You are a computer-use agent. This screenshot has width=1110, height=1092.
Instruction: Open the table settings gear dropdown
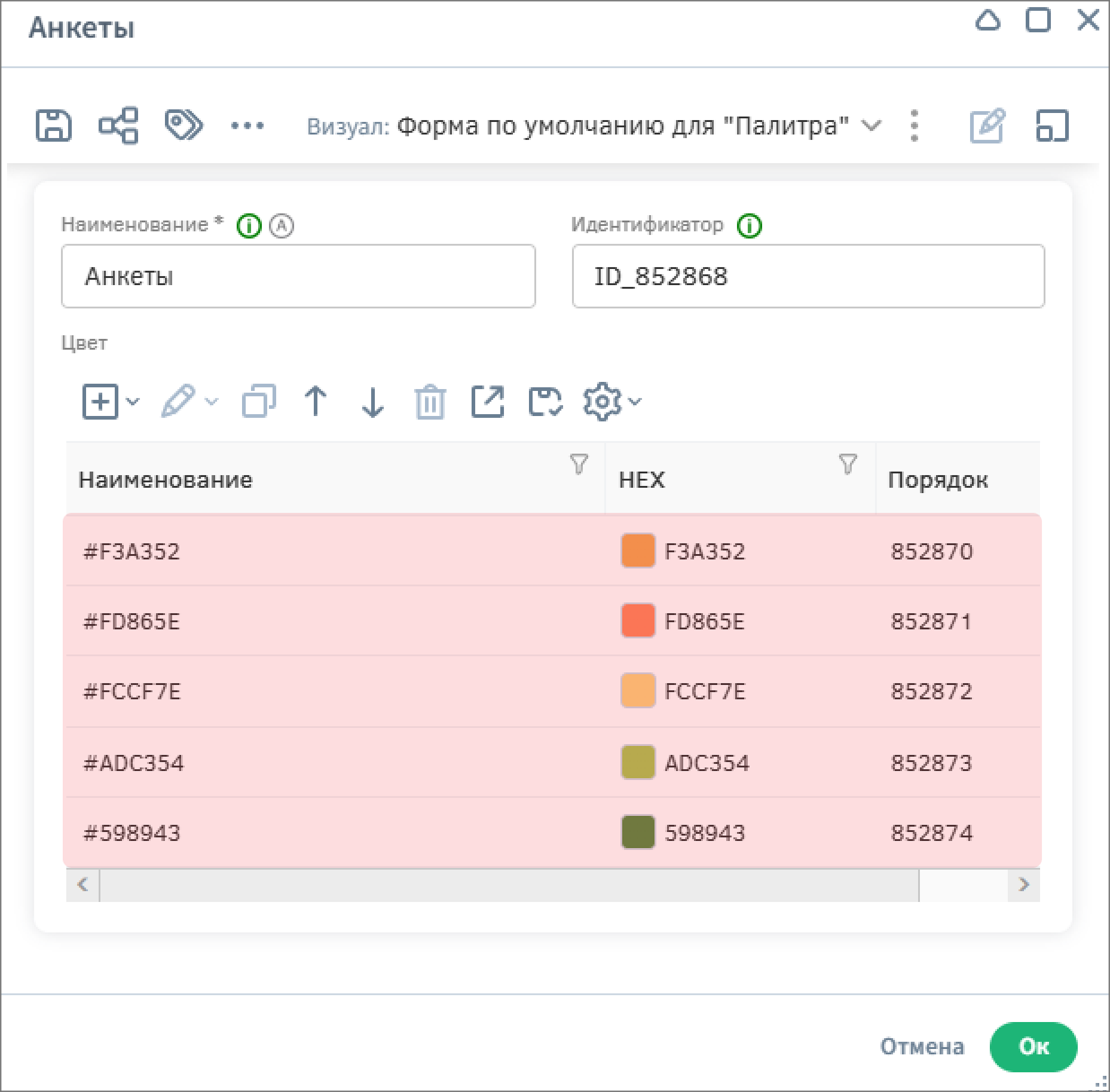coord(612,402)
